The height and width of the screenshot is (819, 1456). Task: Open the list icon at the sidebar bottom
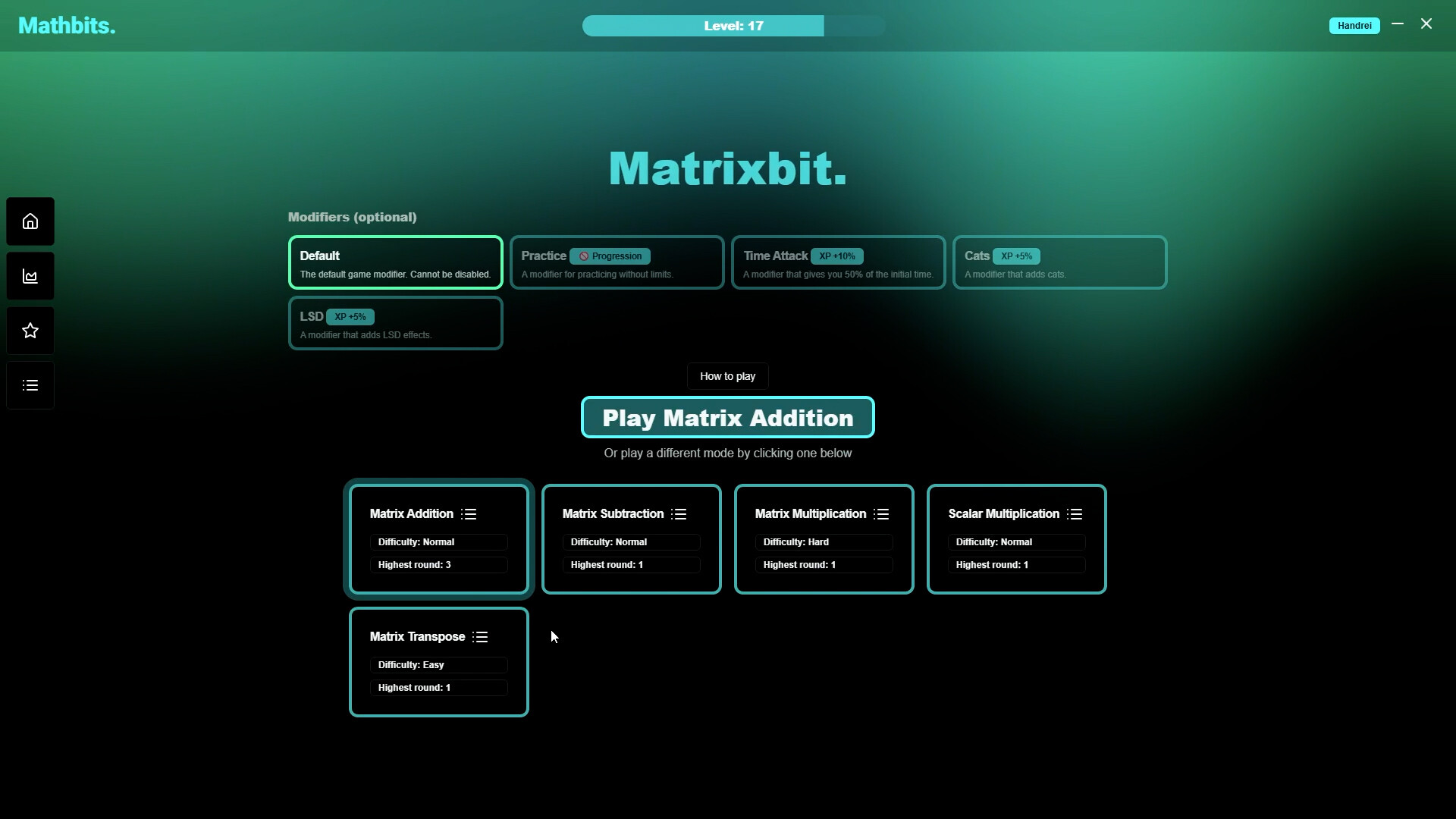[x=30, y=384]
